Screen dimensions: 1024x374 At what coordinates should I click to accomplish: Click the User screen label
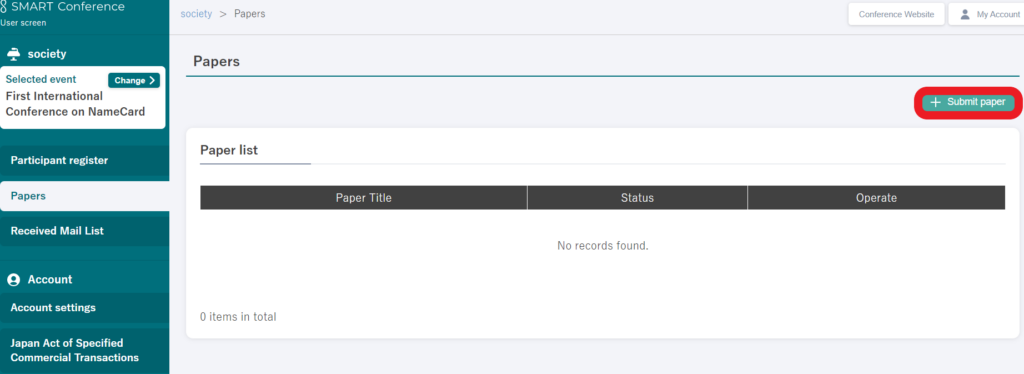(24, 23)
